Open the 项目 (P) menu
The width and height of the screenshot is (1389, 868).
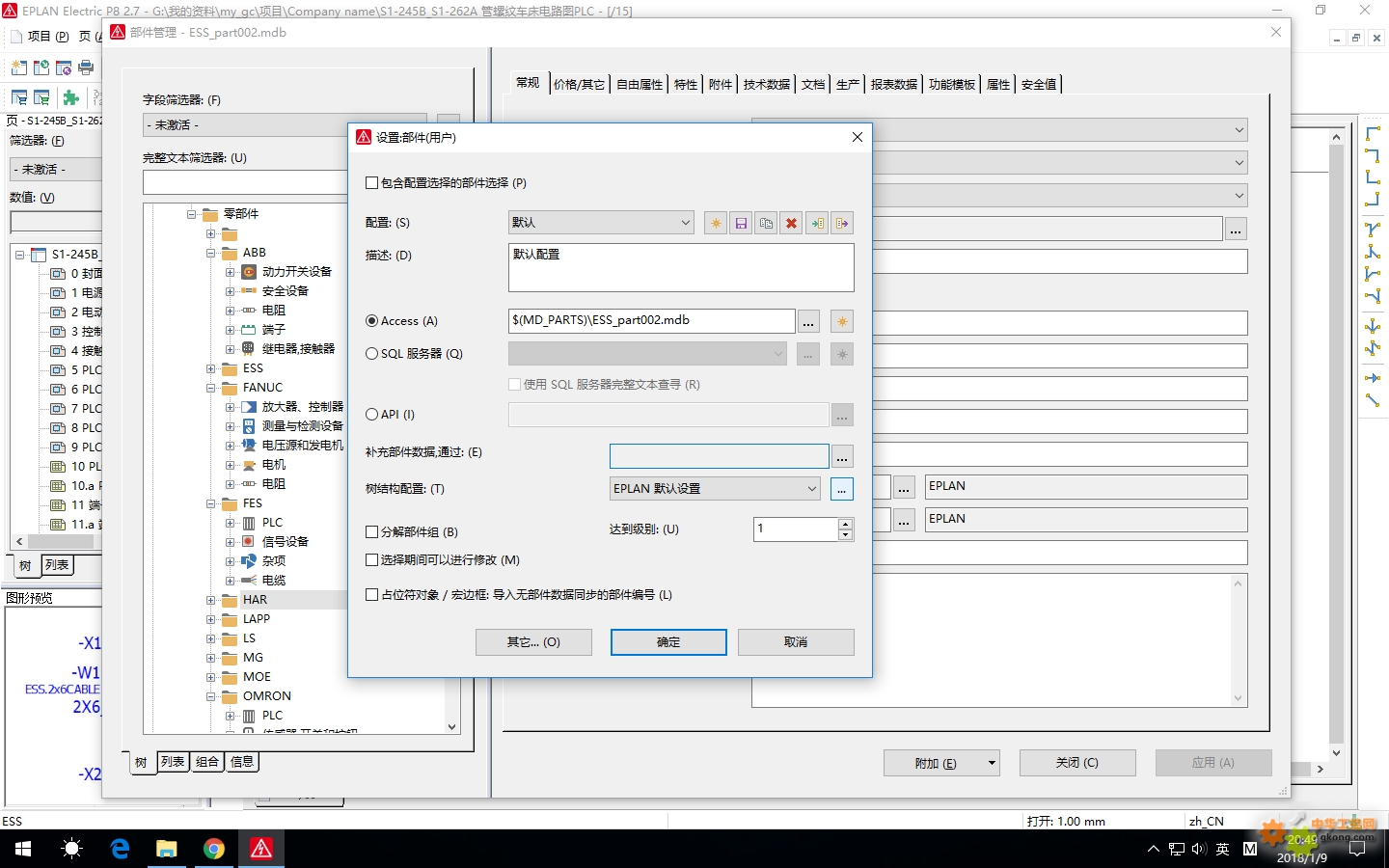pos(48,37)
